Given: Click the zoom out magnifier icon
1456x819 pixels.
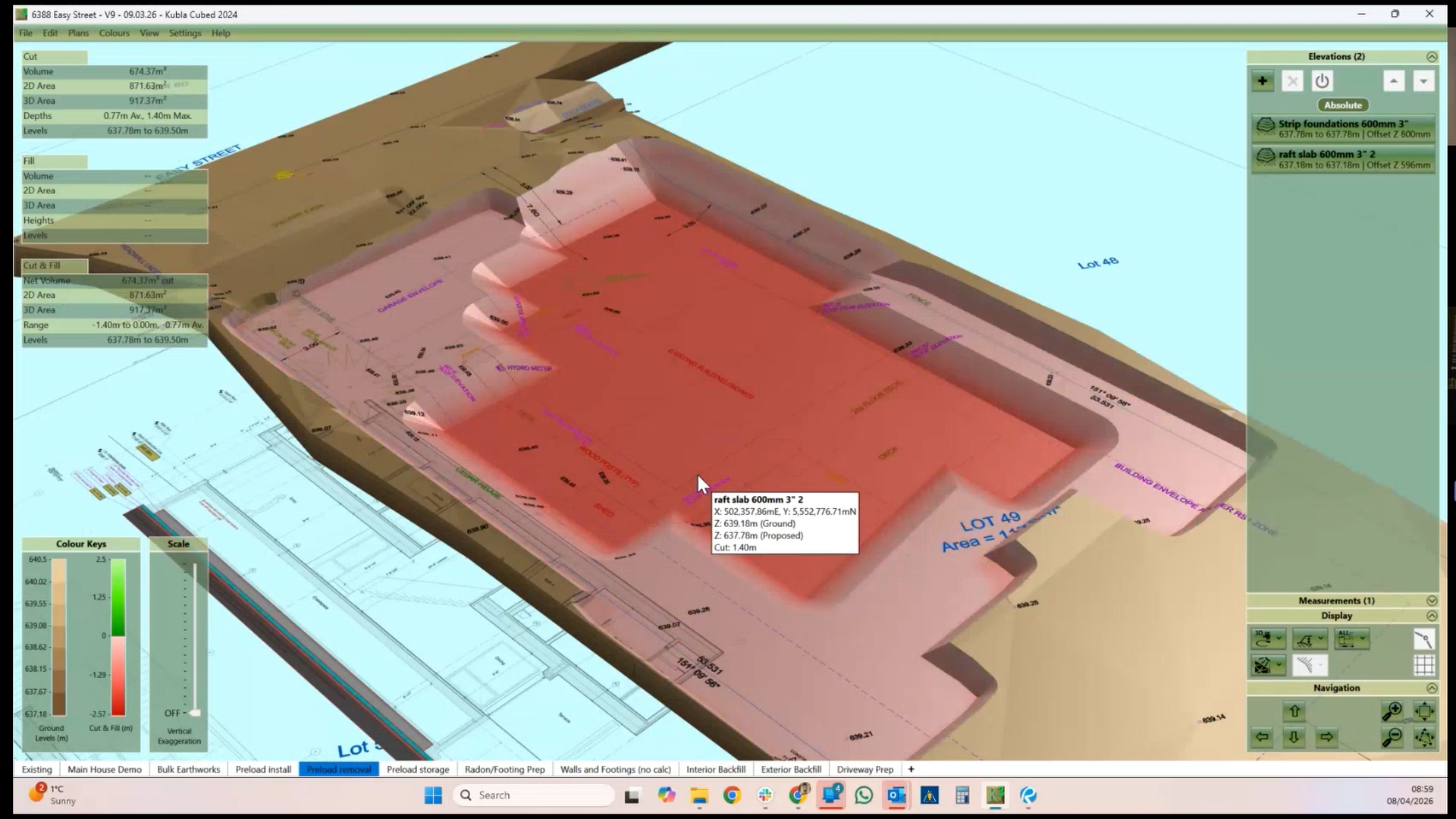Looking at the screenshot, I should [1392, 737].
